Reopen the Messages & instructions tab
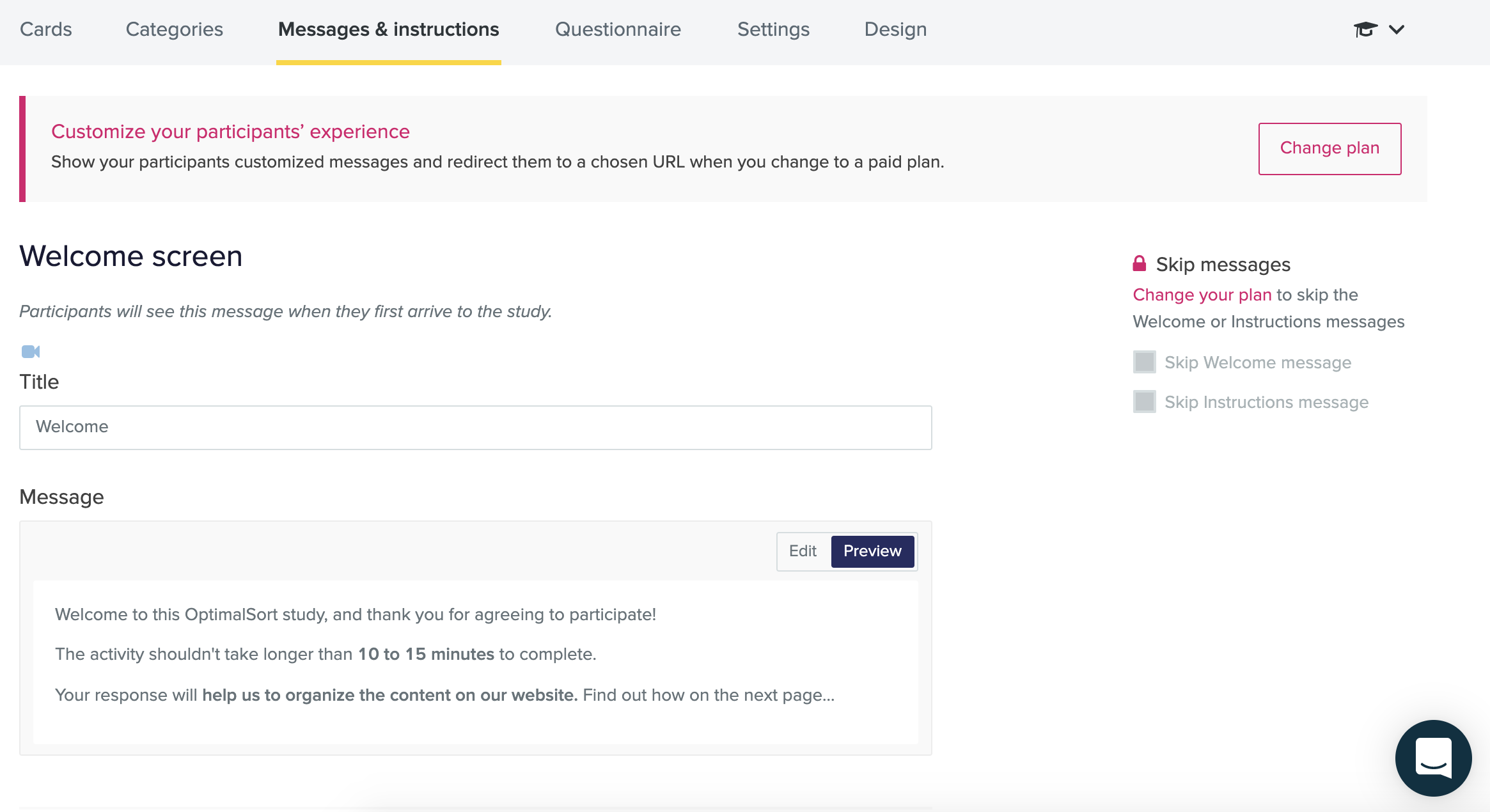This screenshot has height=812, width=1490. [388, 29]
